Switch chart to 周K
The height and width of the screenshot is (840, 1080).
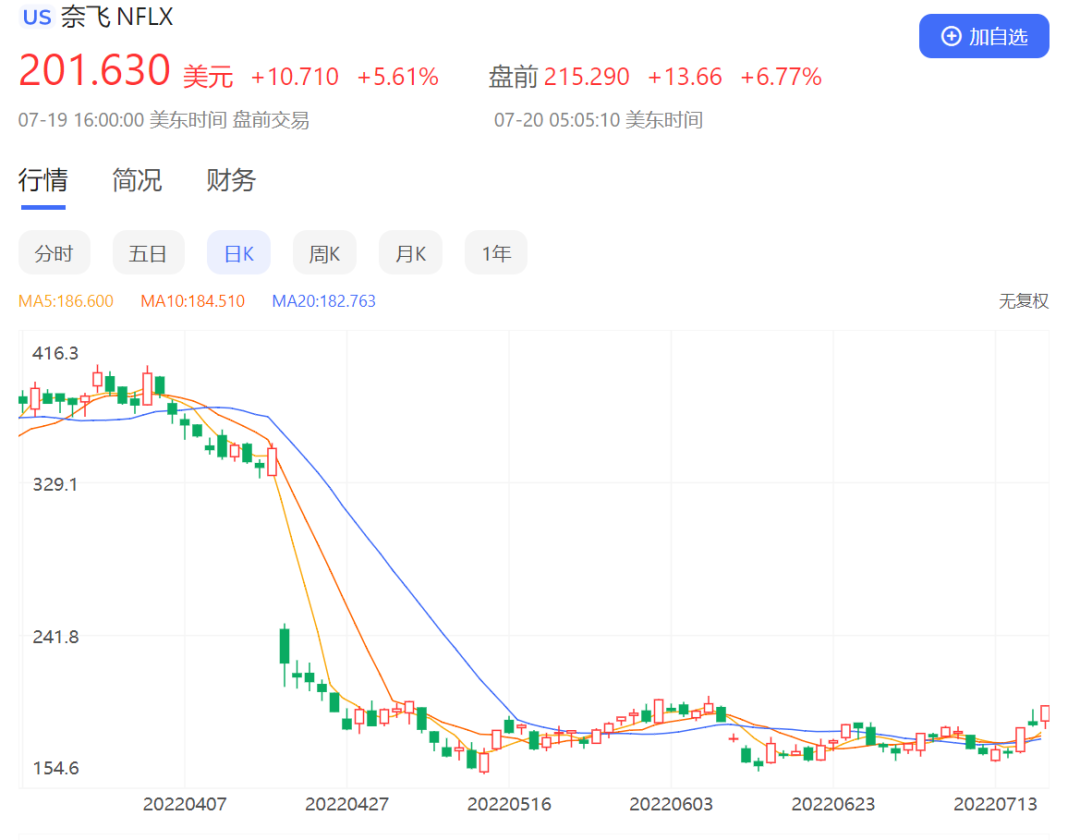[324, 254]
